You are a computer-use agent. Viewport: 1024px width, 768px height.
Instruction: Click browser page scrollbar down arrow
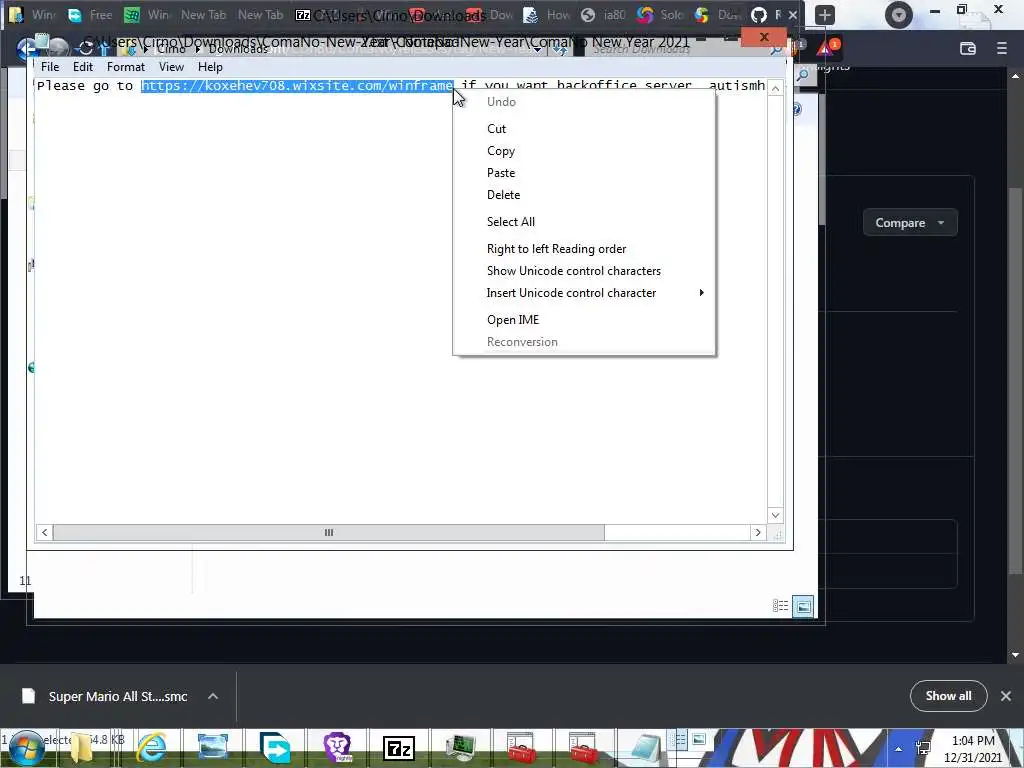pyautogui.click(x=1016, y=654)
